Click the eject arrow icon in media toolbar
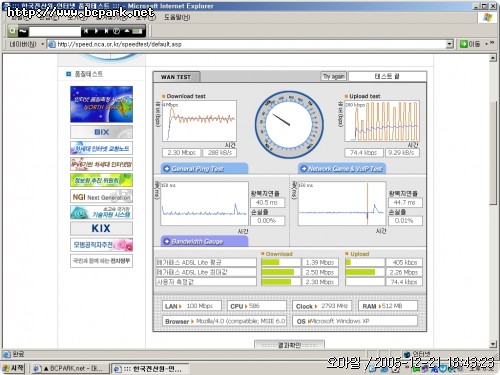 pyautogui.click(x=127, y=31)
